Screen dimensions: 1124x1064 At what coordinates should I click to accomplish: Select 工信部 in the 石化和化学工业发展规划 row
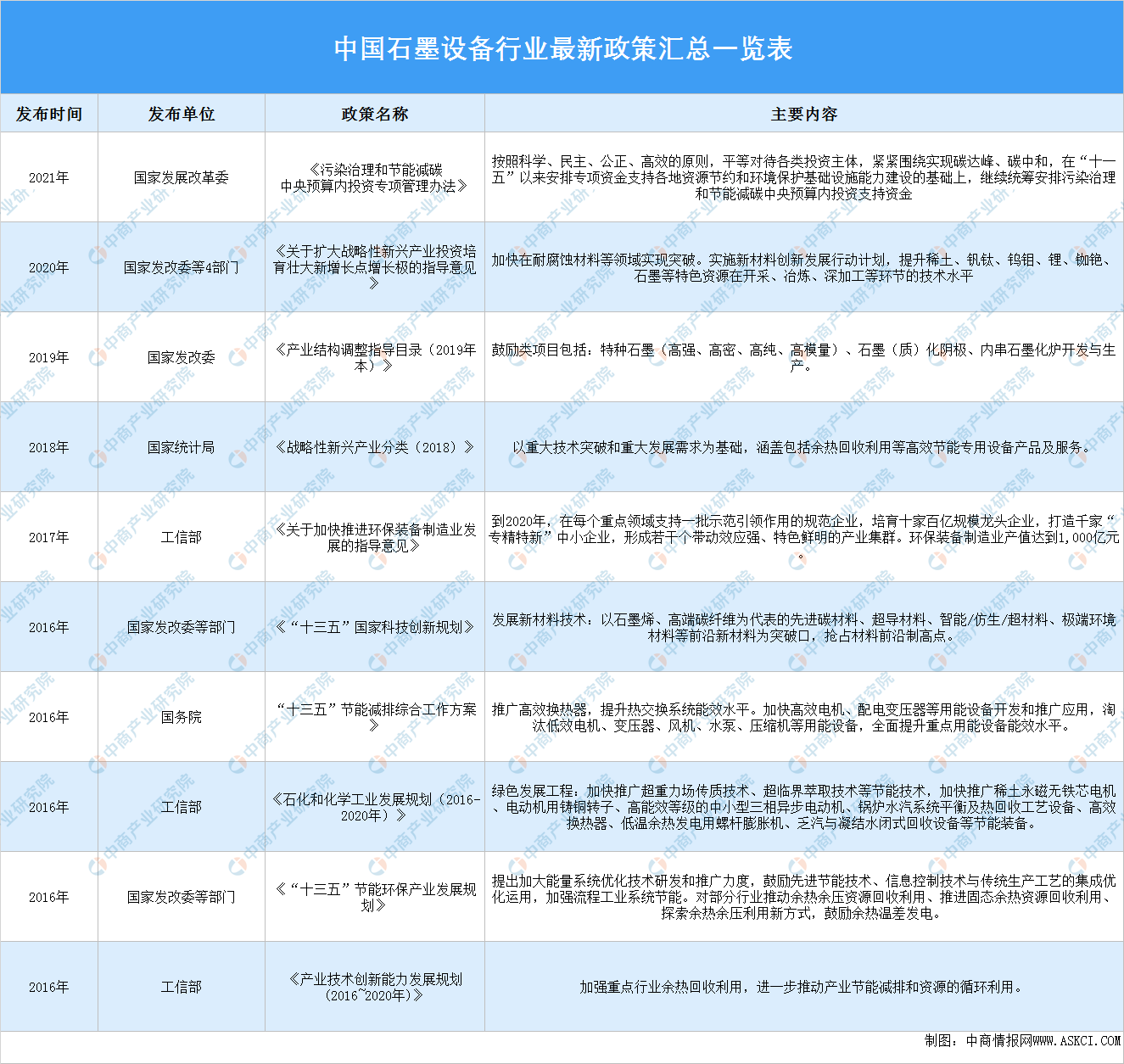(x=182, y=807)
